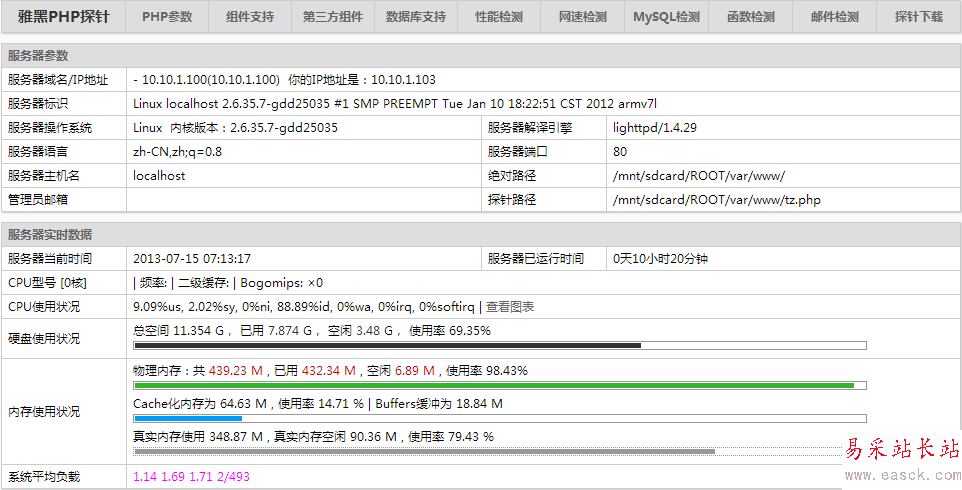This screenshot has height=490, width=962.
Task: Click the 探针路径 label
Action: 512,200
